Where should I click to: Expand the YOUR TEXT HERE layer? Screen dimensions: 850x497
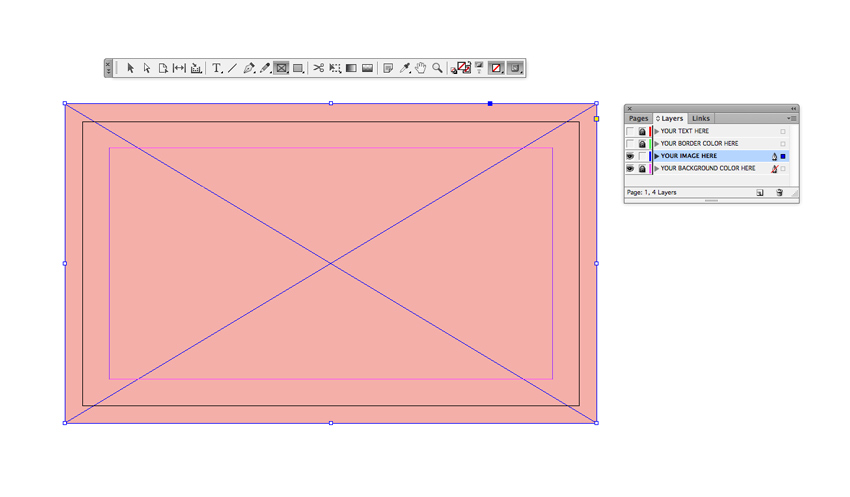pos(656,131)
